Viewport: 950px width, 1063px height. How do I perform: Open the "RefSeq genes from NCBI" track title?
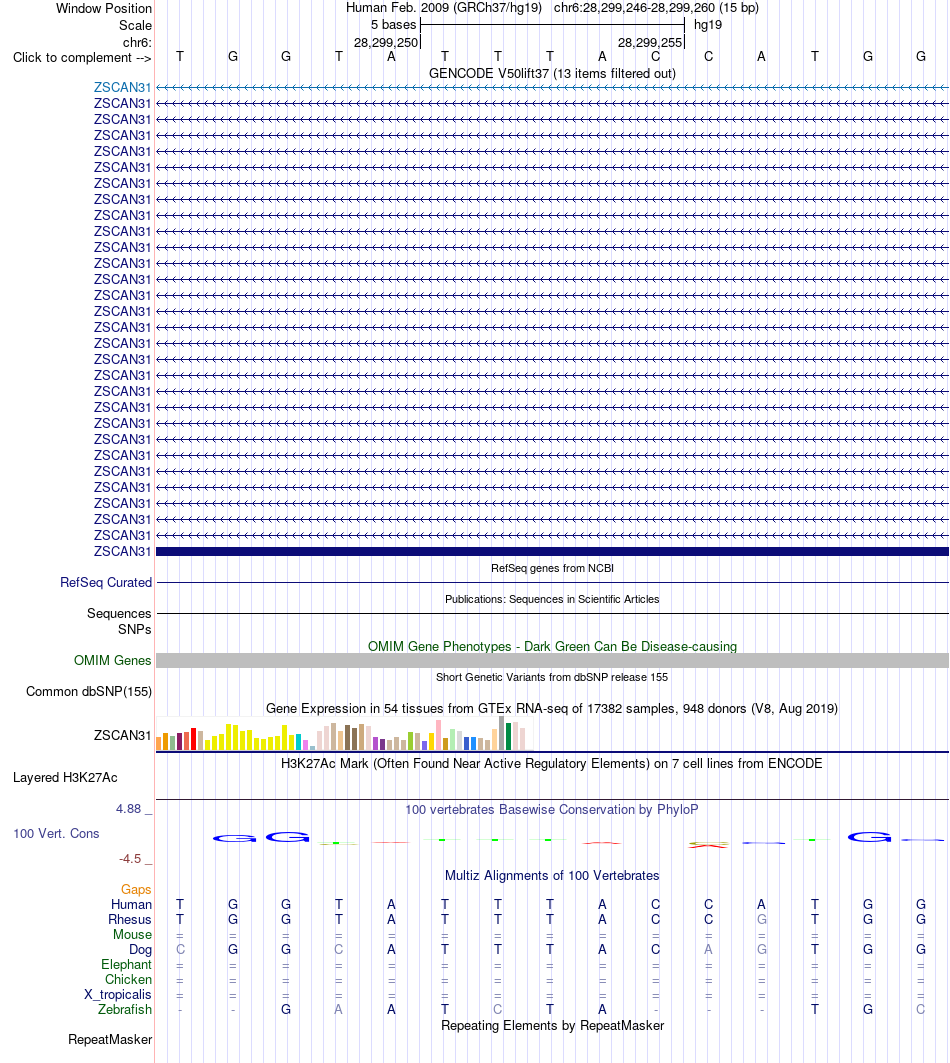[552, 568]
